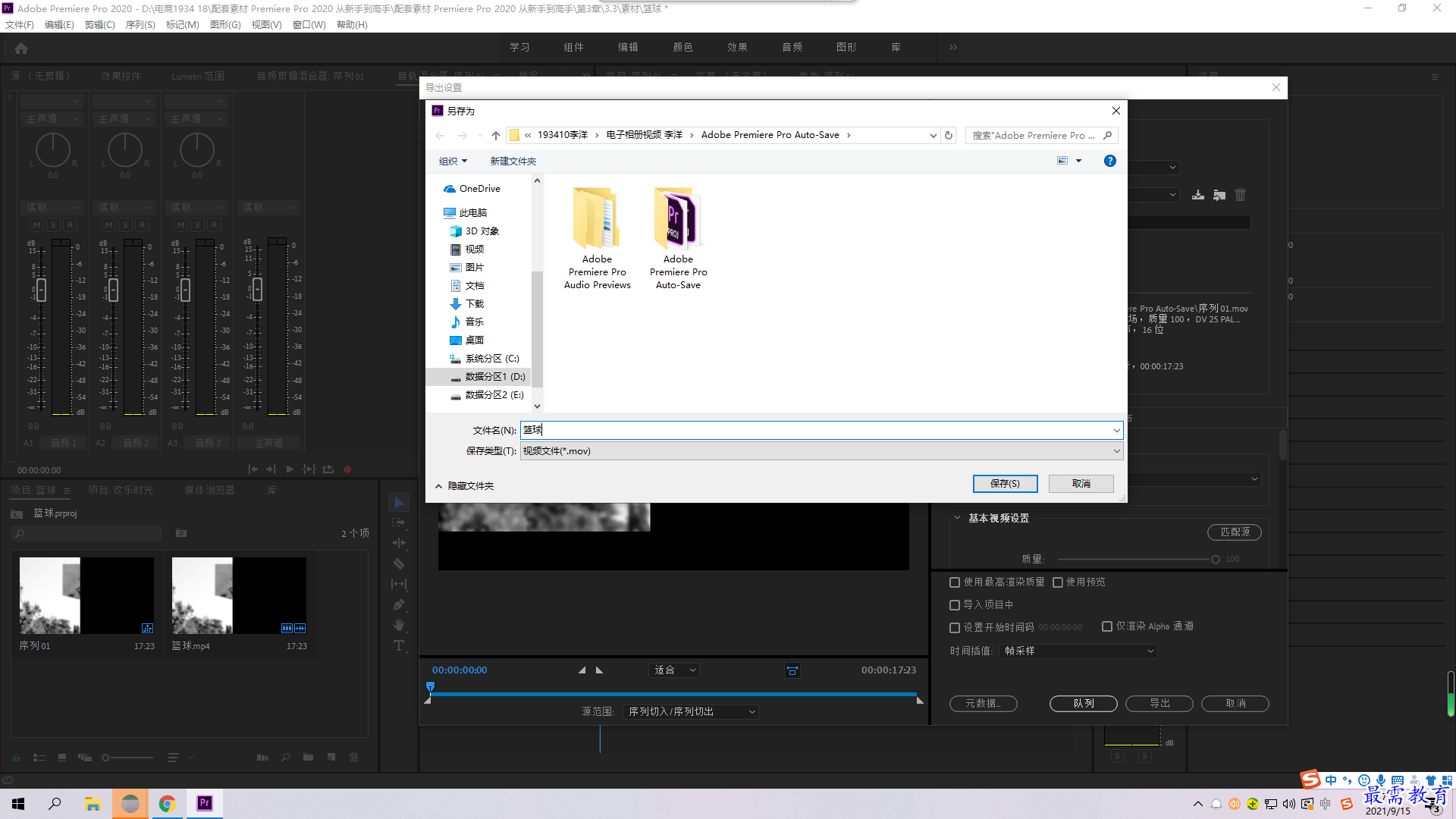
Task: Switch to the Color workspace tab
Action: (x=682, y=48)
